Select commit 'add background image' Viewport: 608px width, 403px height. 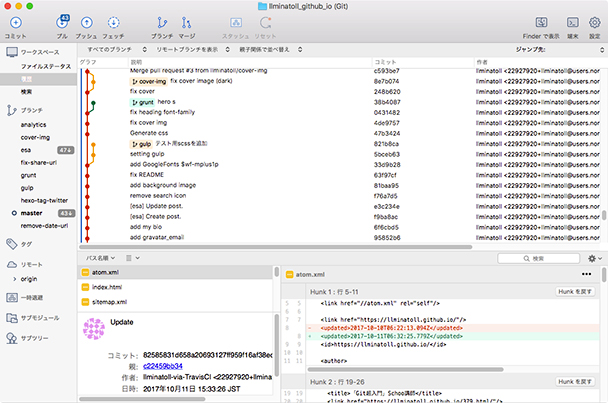tap(163, 185)
